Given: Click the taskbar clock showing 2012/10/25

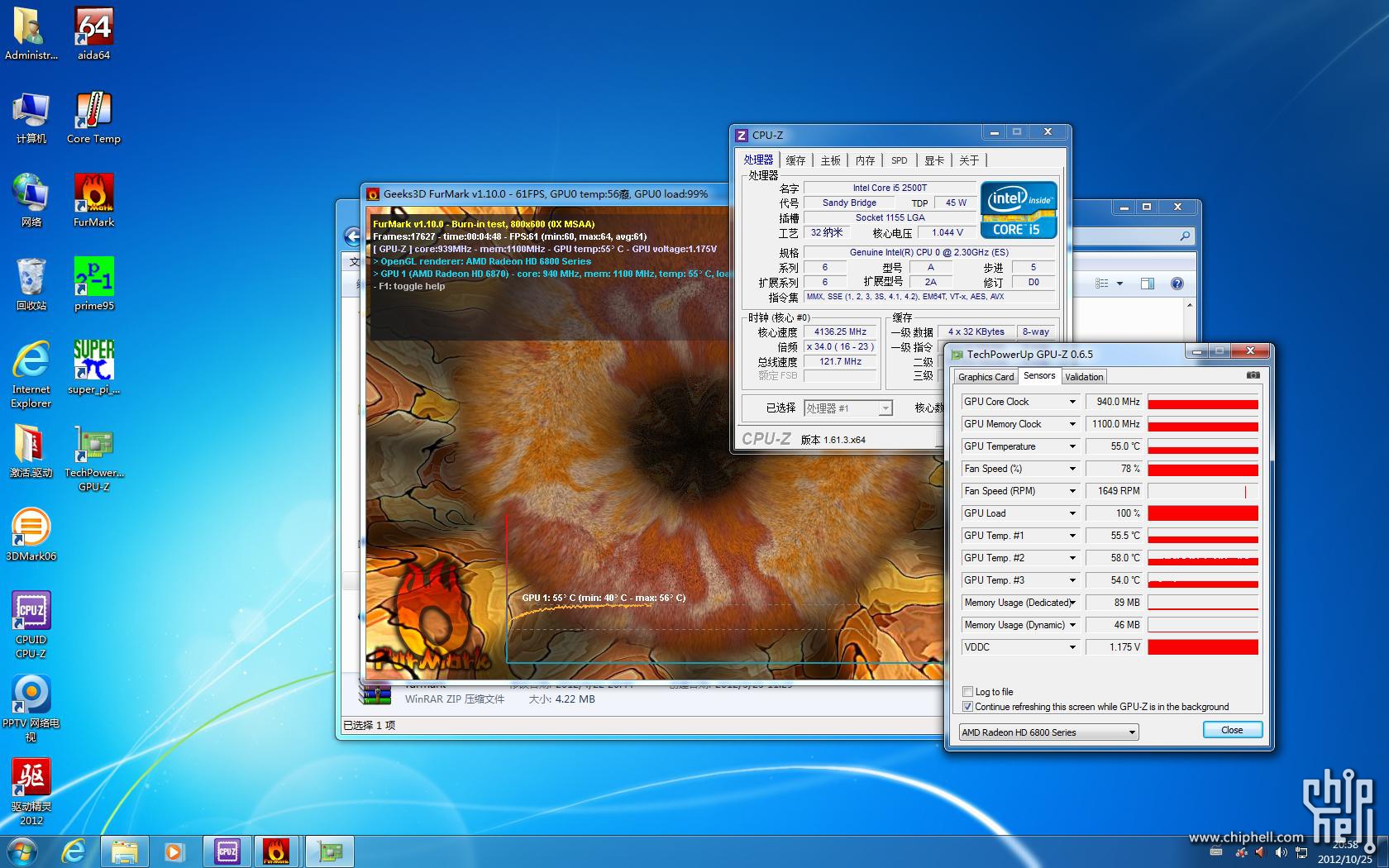Looking at the screenshot, I should [1345, 852].
